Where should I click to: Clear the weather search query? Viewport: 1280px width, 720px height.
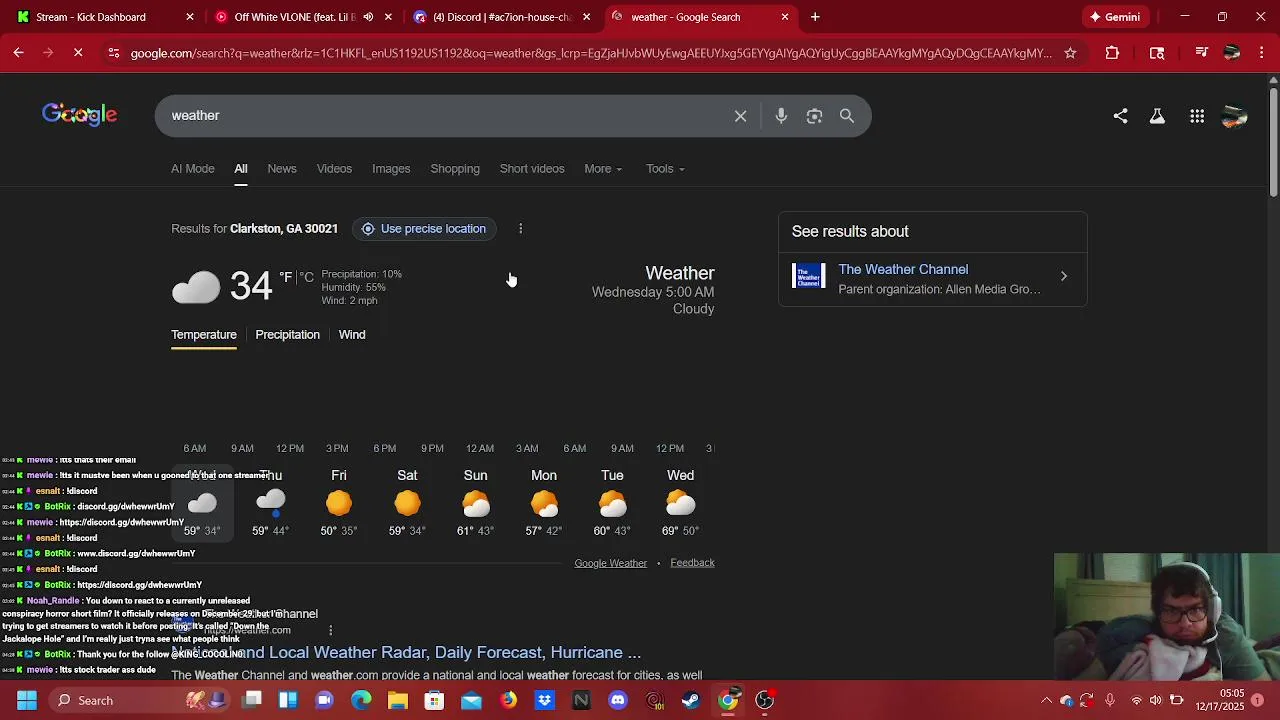click(740, 116)
